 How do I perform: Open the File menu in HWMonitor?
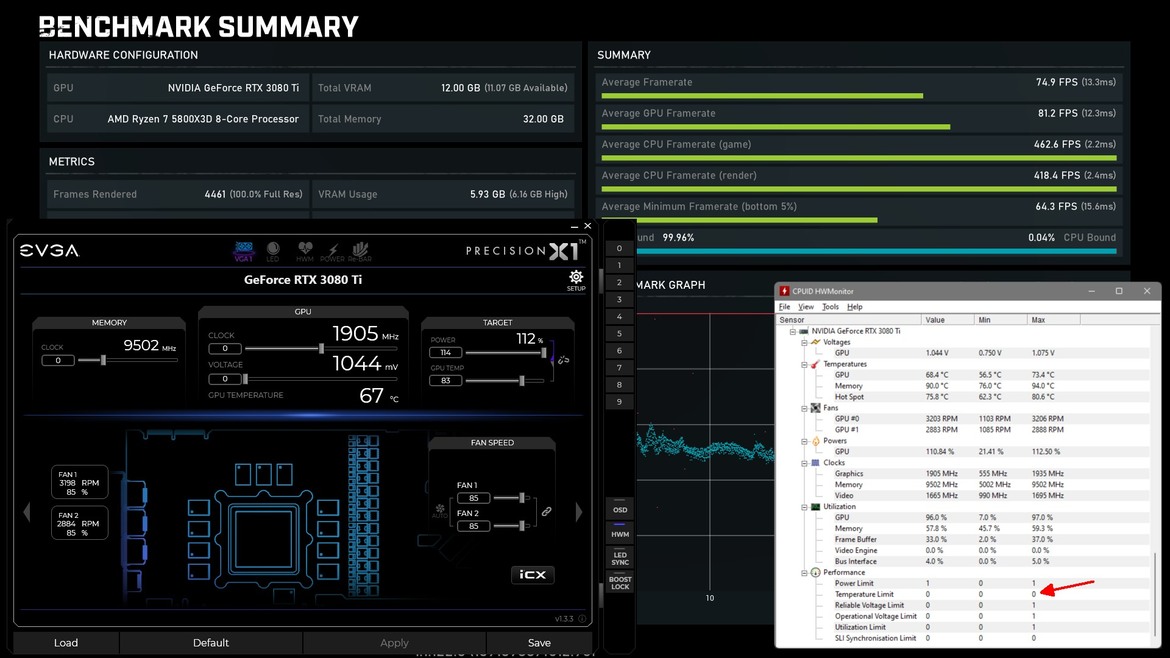tap(784, 307)
